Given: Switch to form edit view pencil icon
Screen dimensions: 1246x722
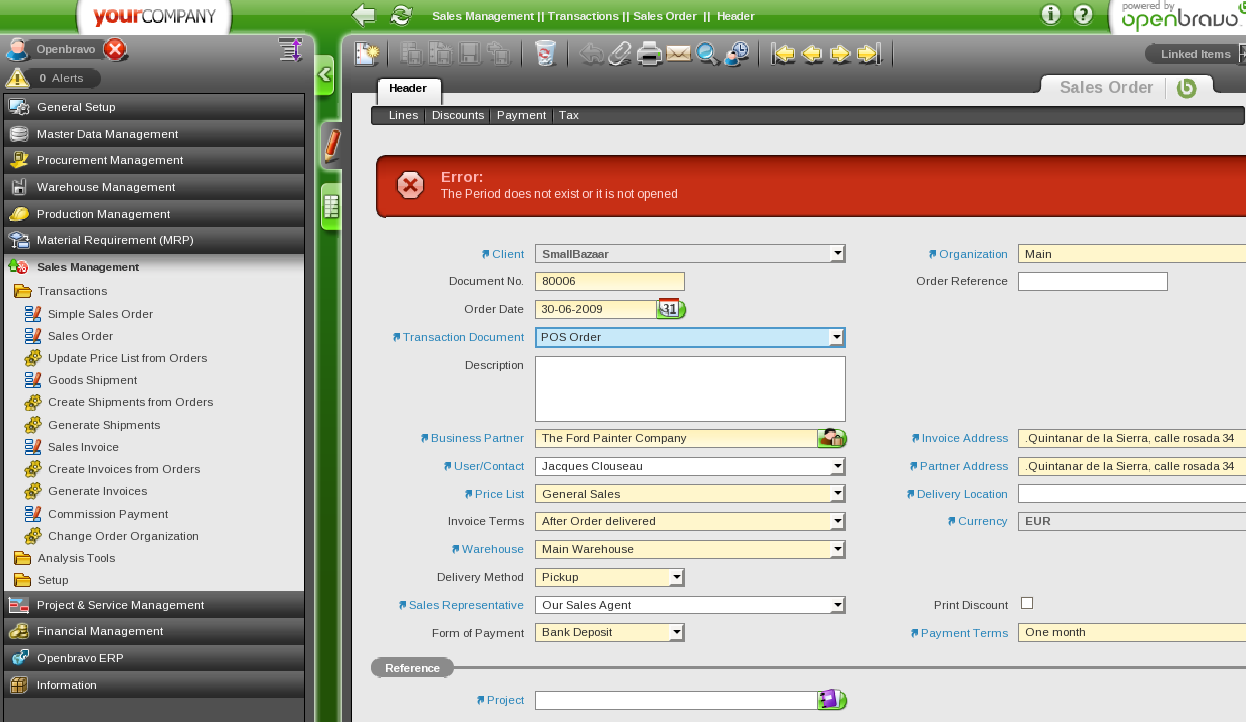Looking at the screenshot, I should click(331, 146).
